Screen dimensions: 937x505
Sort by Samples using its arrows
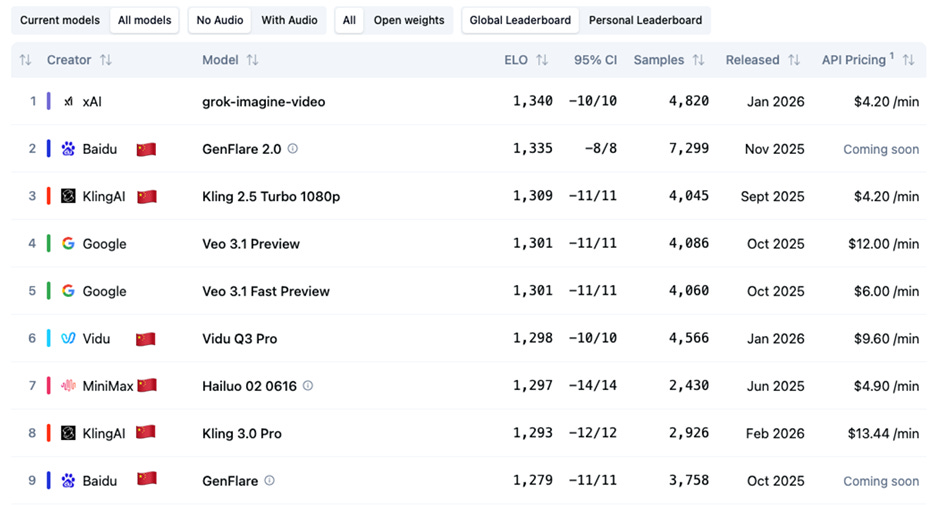pos(699,60)
